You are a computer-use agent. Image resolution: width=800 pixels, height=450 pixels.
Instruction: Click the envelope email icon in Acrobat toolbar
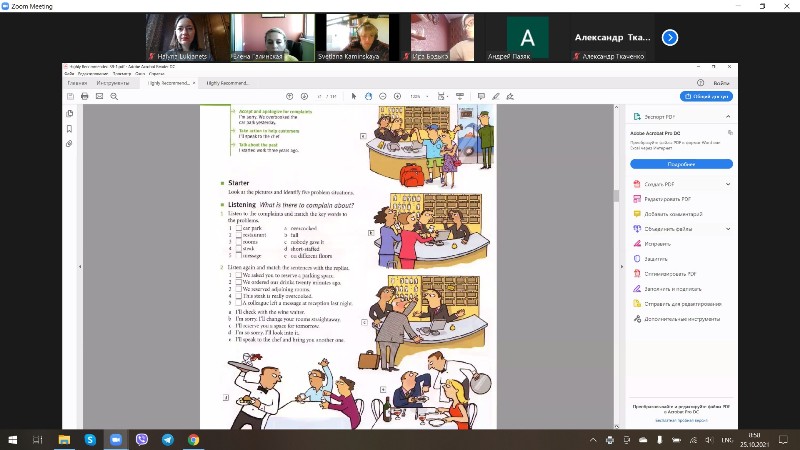coord(99,96)
